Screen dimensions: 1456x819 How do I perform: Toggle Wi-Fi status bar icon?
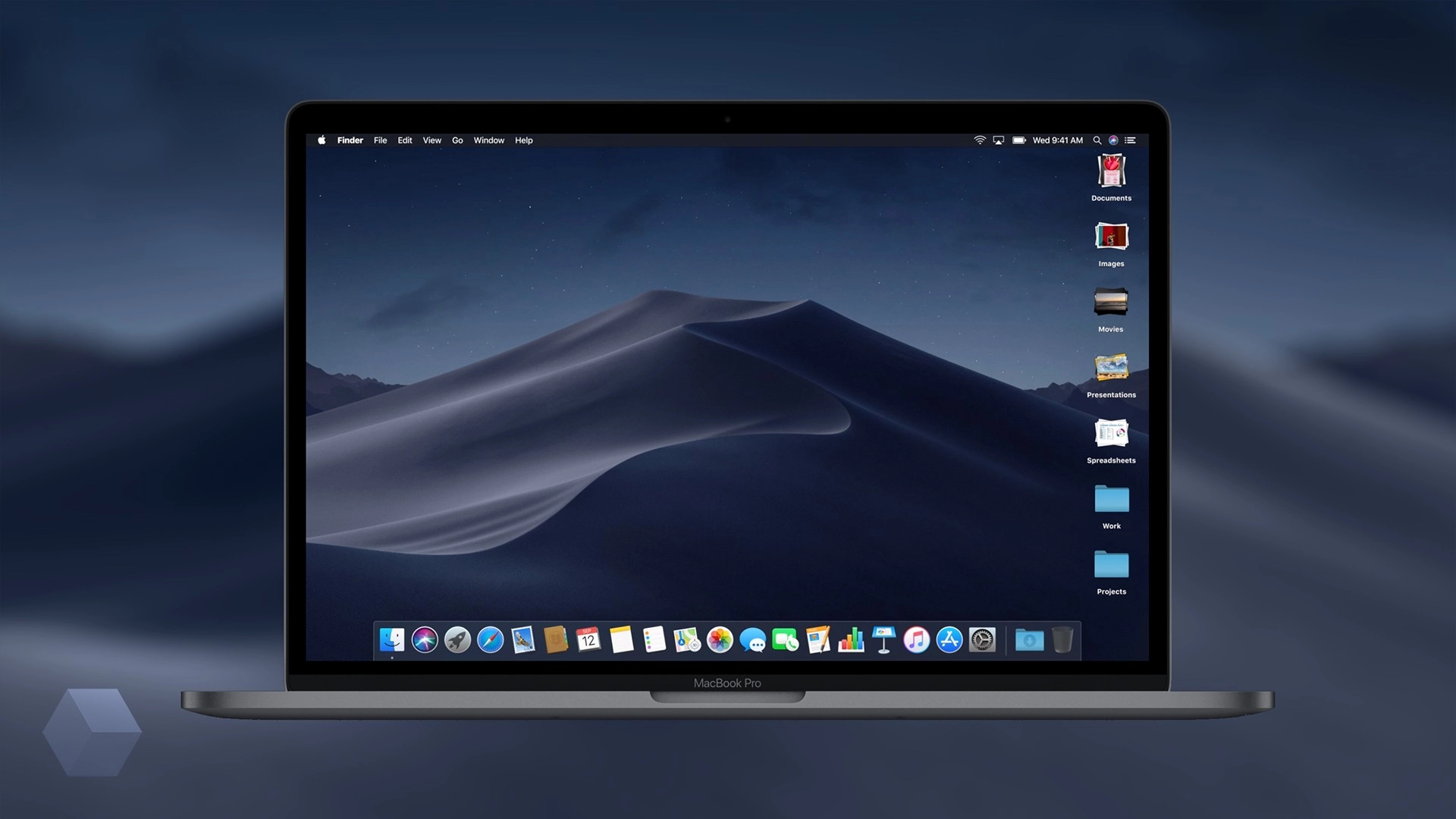tap(979, 140)
